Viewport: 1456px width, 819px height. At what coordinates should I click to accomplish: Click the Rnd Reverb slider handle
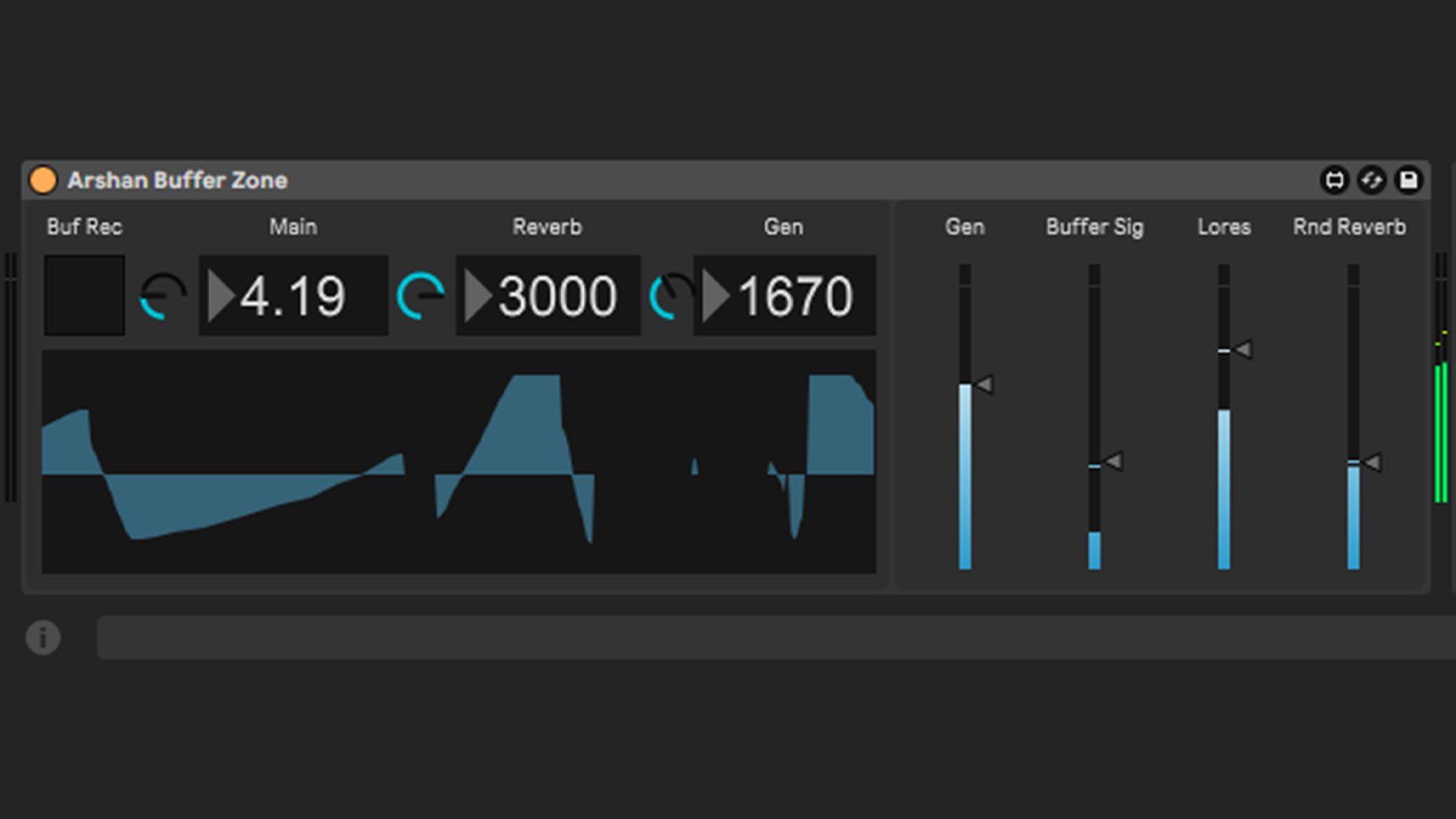pos(1372,462)
